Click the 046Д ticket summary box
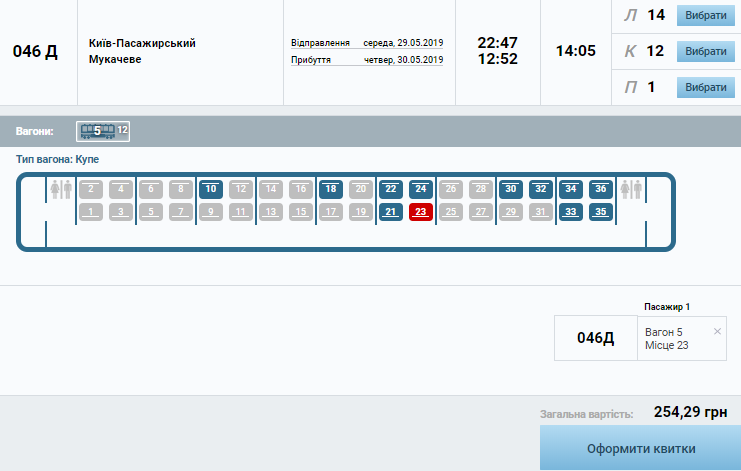This screenshot has width=741, height=471. [595, 338]
